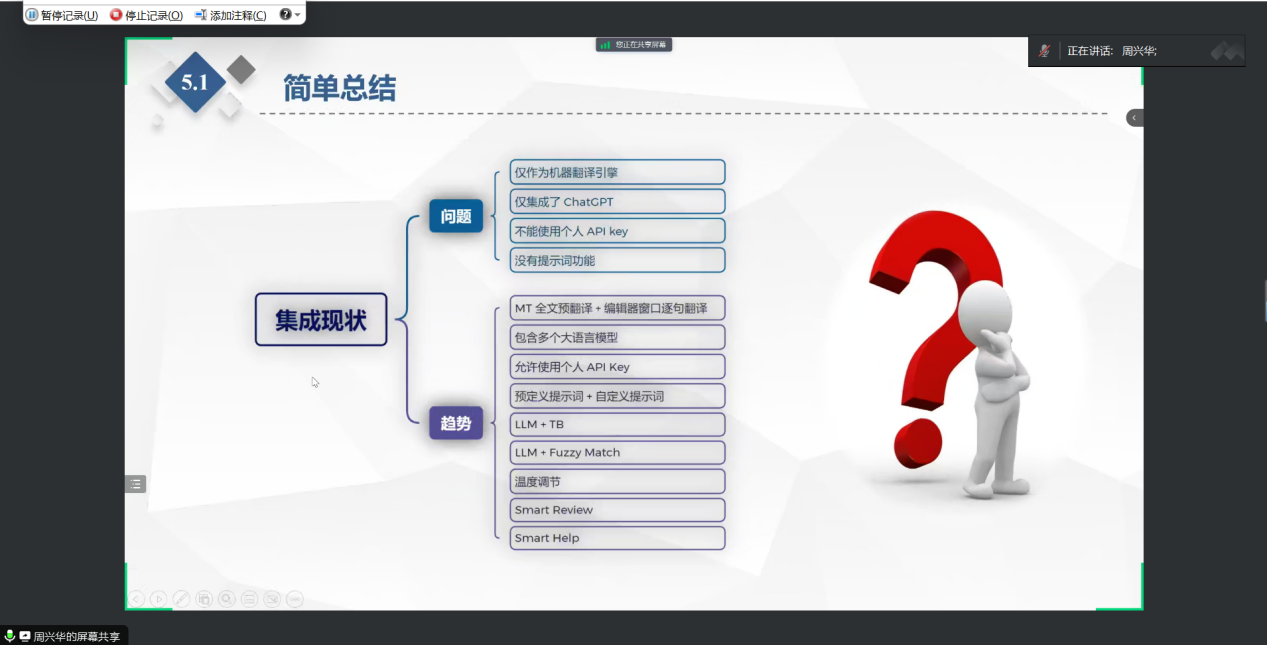This screenshot has height=645, width=1267.
Task: Select 添加注释(C) add comment item
Action: click(230, 15)
